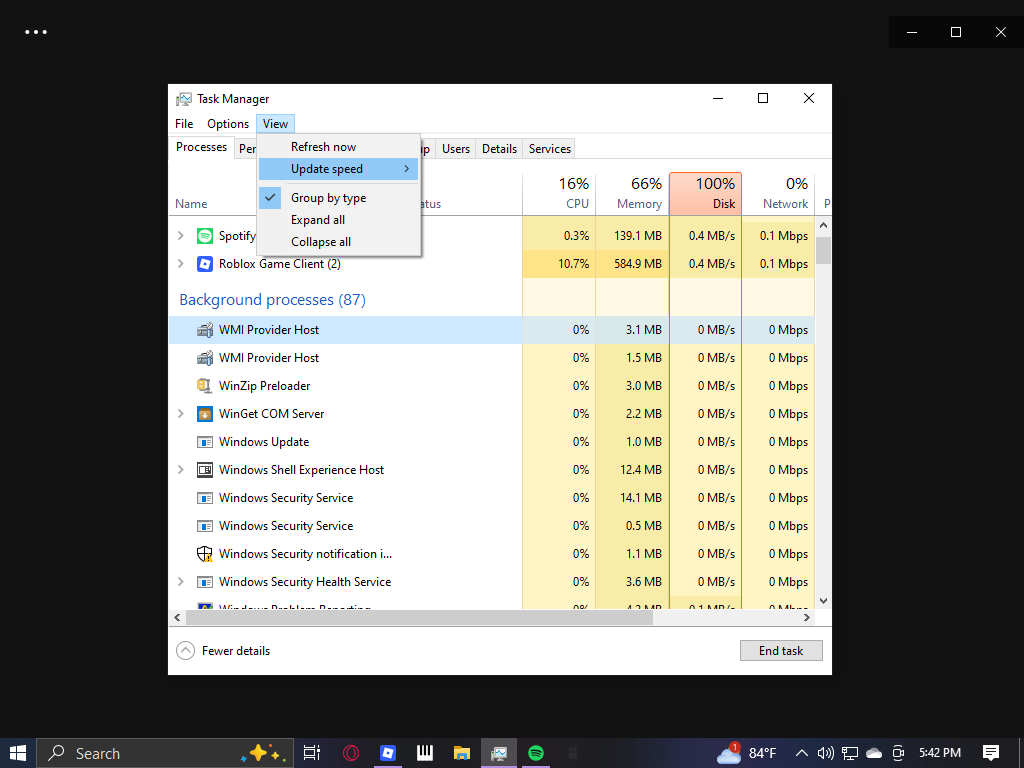The height and width of the screenshot is (768, 1024).
Task: Click the horizontal scrollbar right arrow
Action: [x=807, y=617]
